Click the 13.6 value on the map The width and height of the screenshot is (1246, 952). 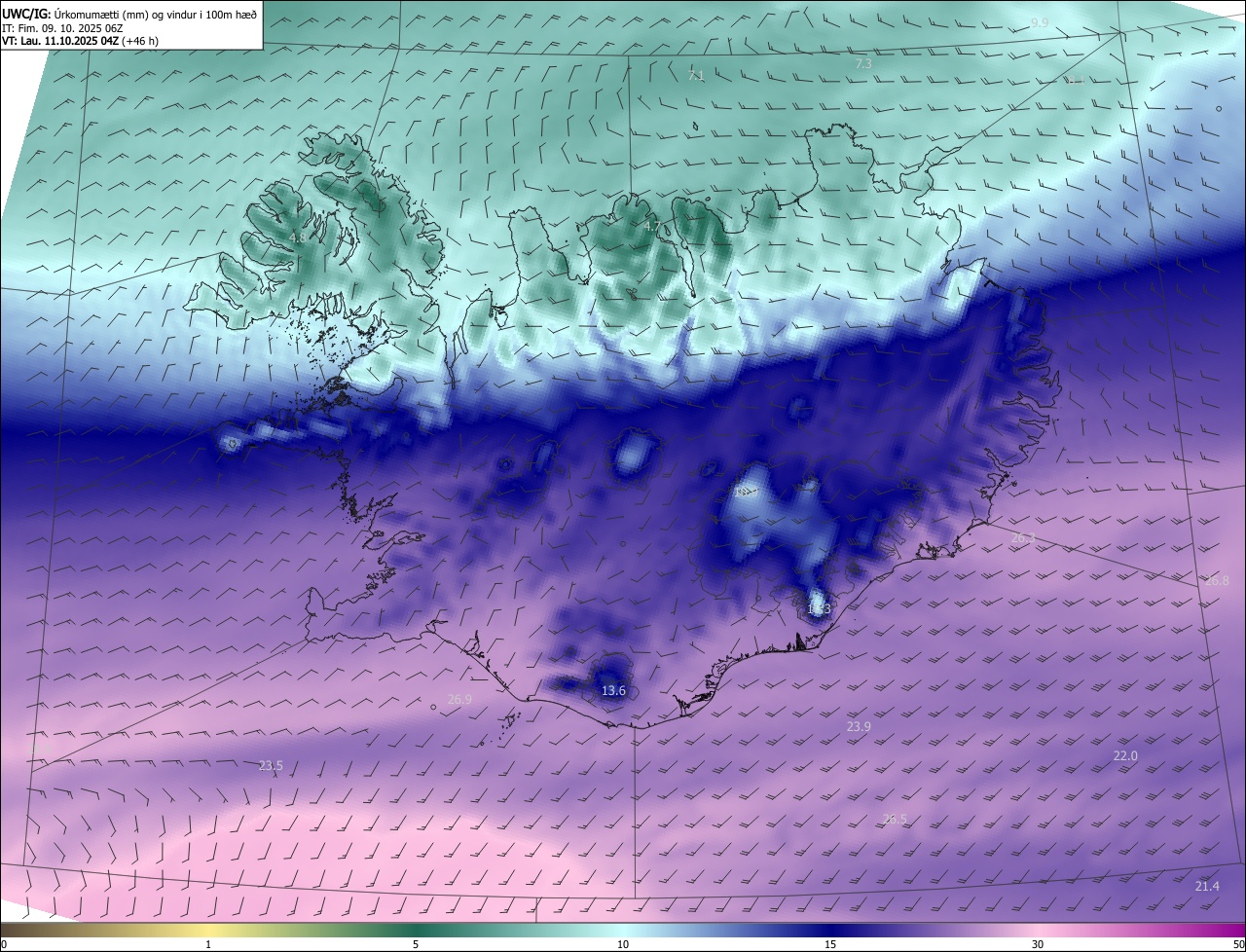pyautogui.click(x=613, y=691)
